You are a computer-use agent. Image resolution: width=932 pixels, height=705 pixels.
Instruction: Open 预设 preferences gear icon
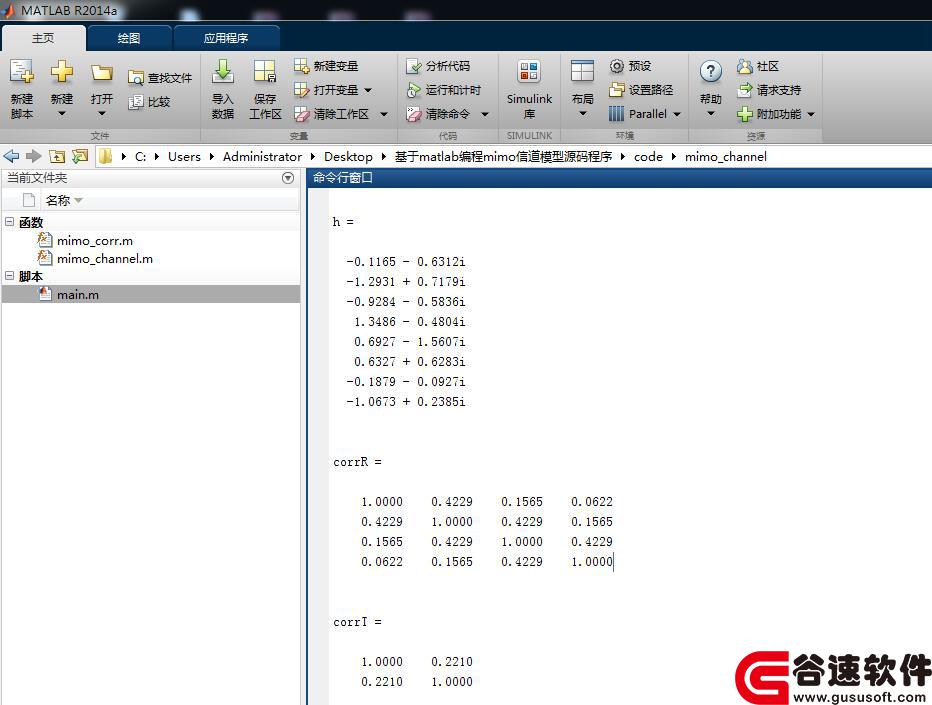click(x=617, y=65)
